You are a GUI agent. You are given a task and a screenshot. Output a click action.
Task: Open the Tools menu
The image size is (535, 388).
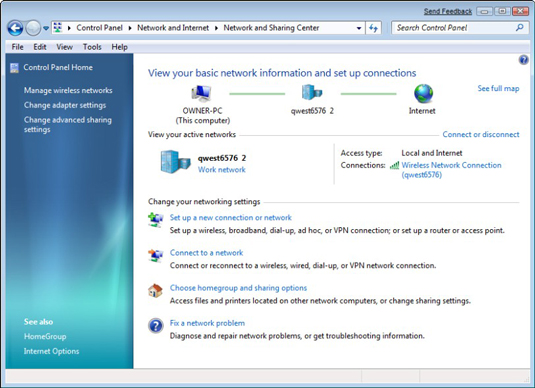[92, 47]
